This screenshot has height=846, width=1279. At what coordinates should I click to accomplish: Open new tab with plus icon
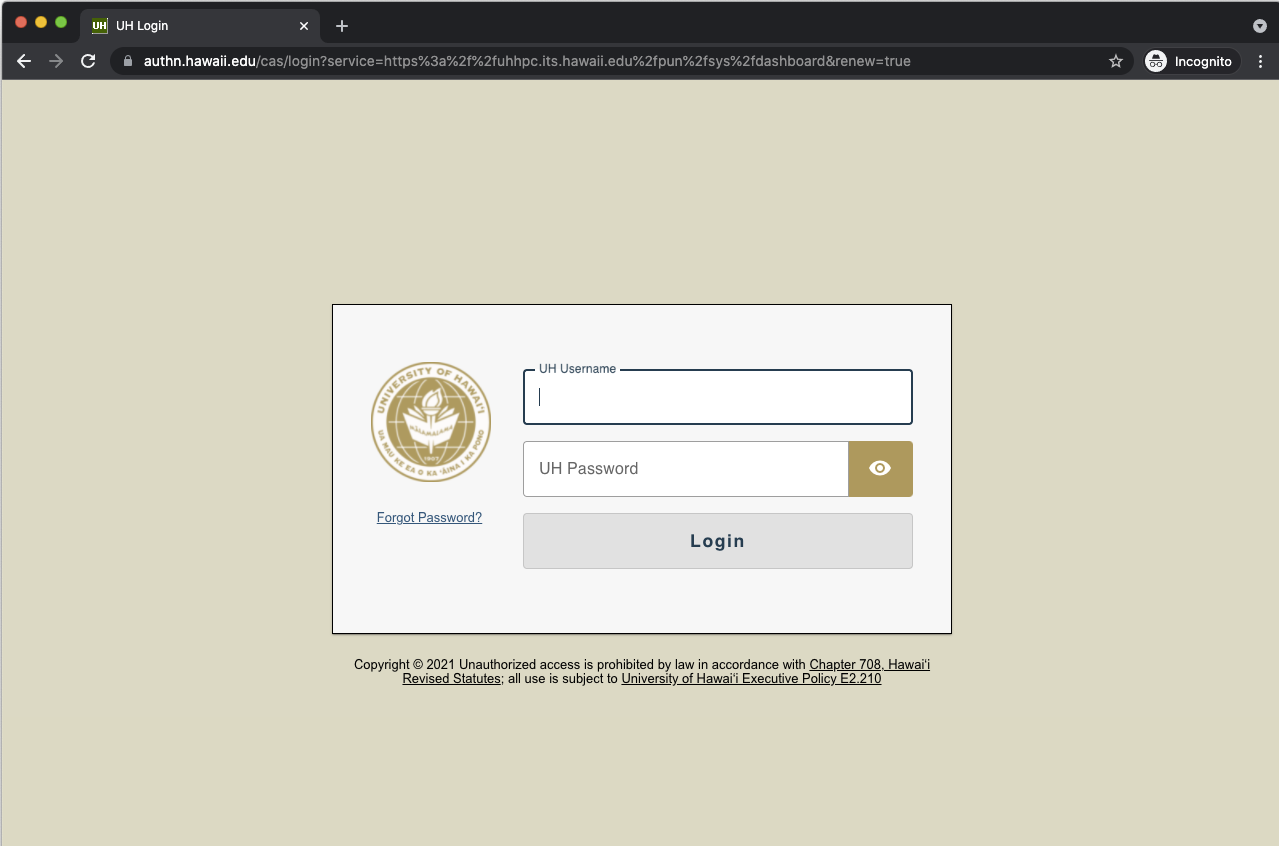[x=342, y=26]
